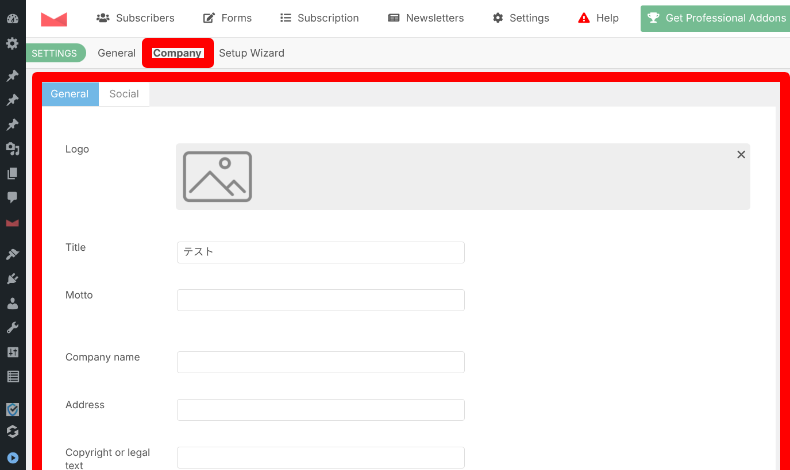Open the Subscribers menu
The image size is (790, 470).
click(135, 18)
